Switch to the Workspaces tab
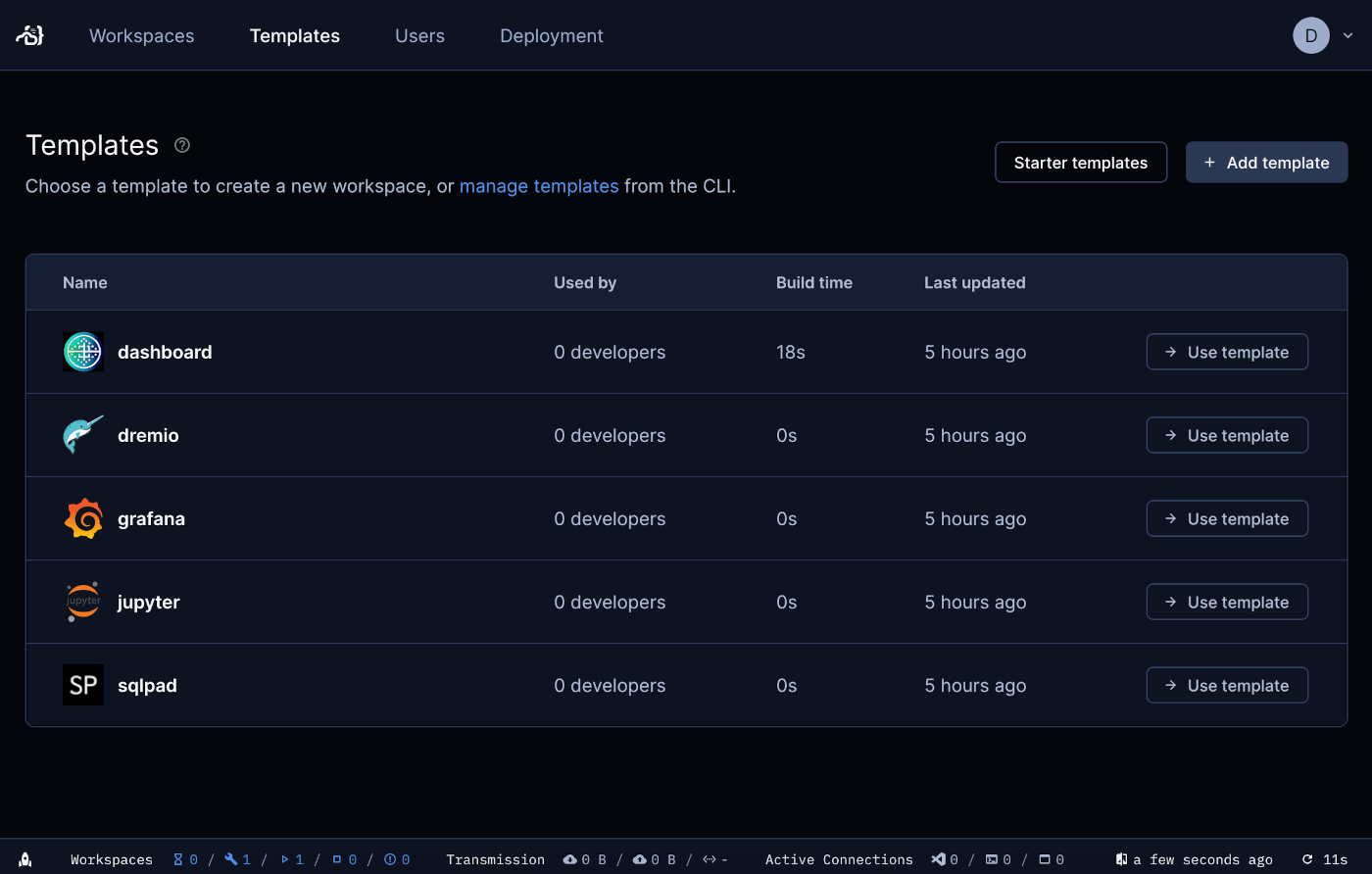The width and height of the screenshot is (1372, 874). click(x=141, y=35)
